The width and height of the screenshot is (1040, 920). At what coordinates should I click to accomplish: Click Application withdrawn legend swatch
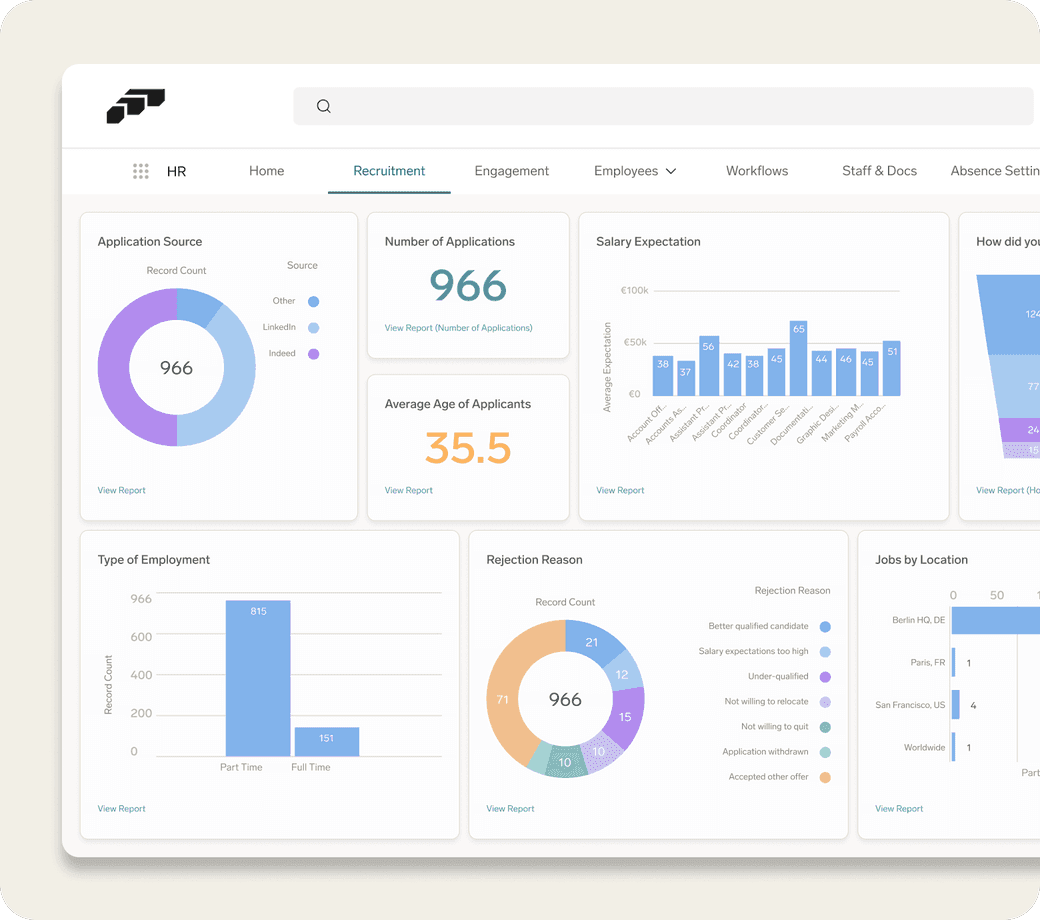825,753
